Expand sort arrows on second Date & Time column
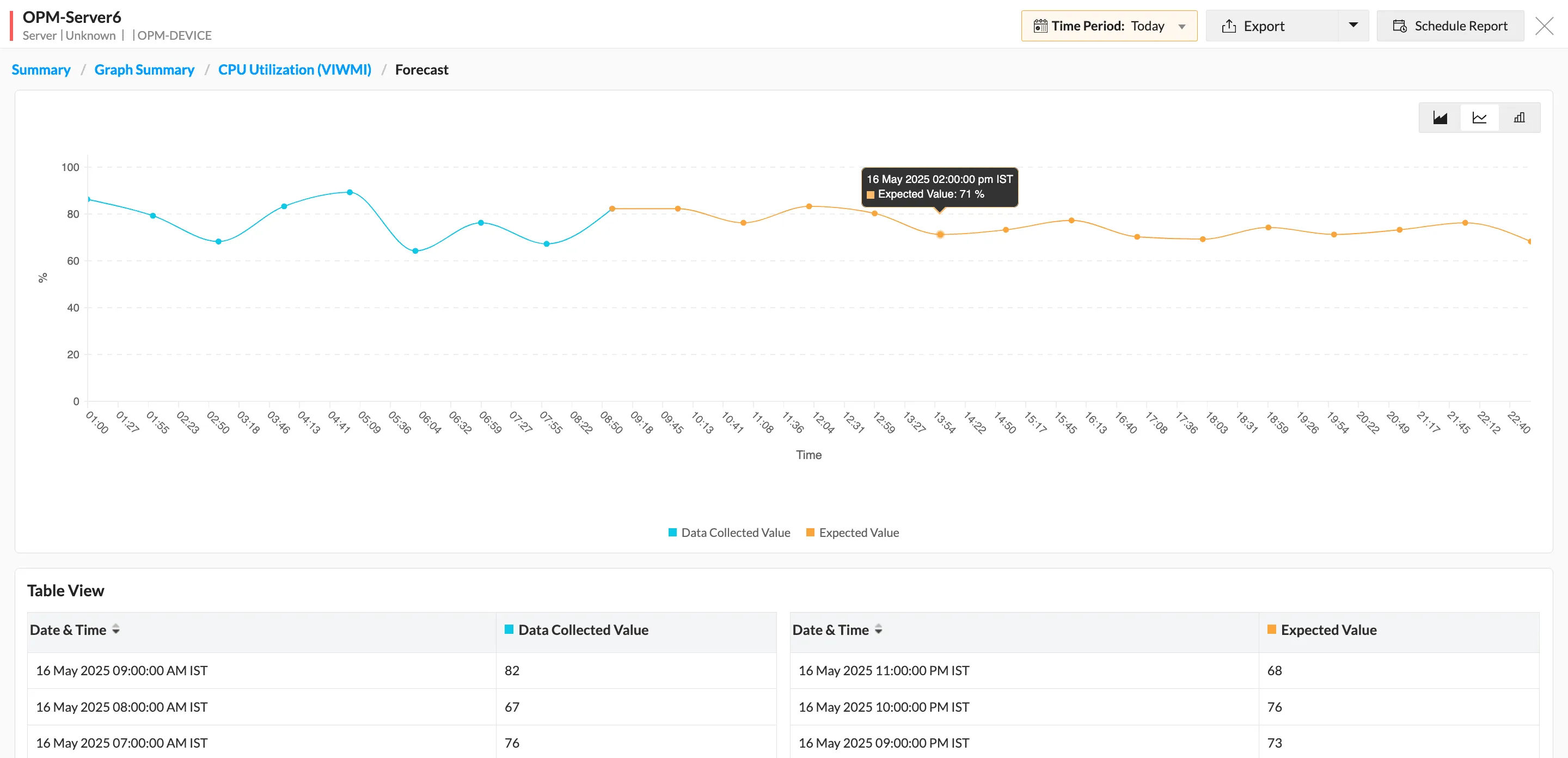Viewport: 1568px width, 758px height. coord(878,629)
